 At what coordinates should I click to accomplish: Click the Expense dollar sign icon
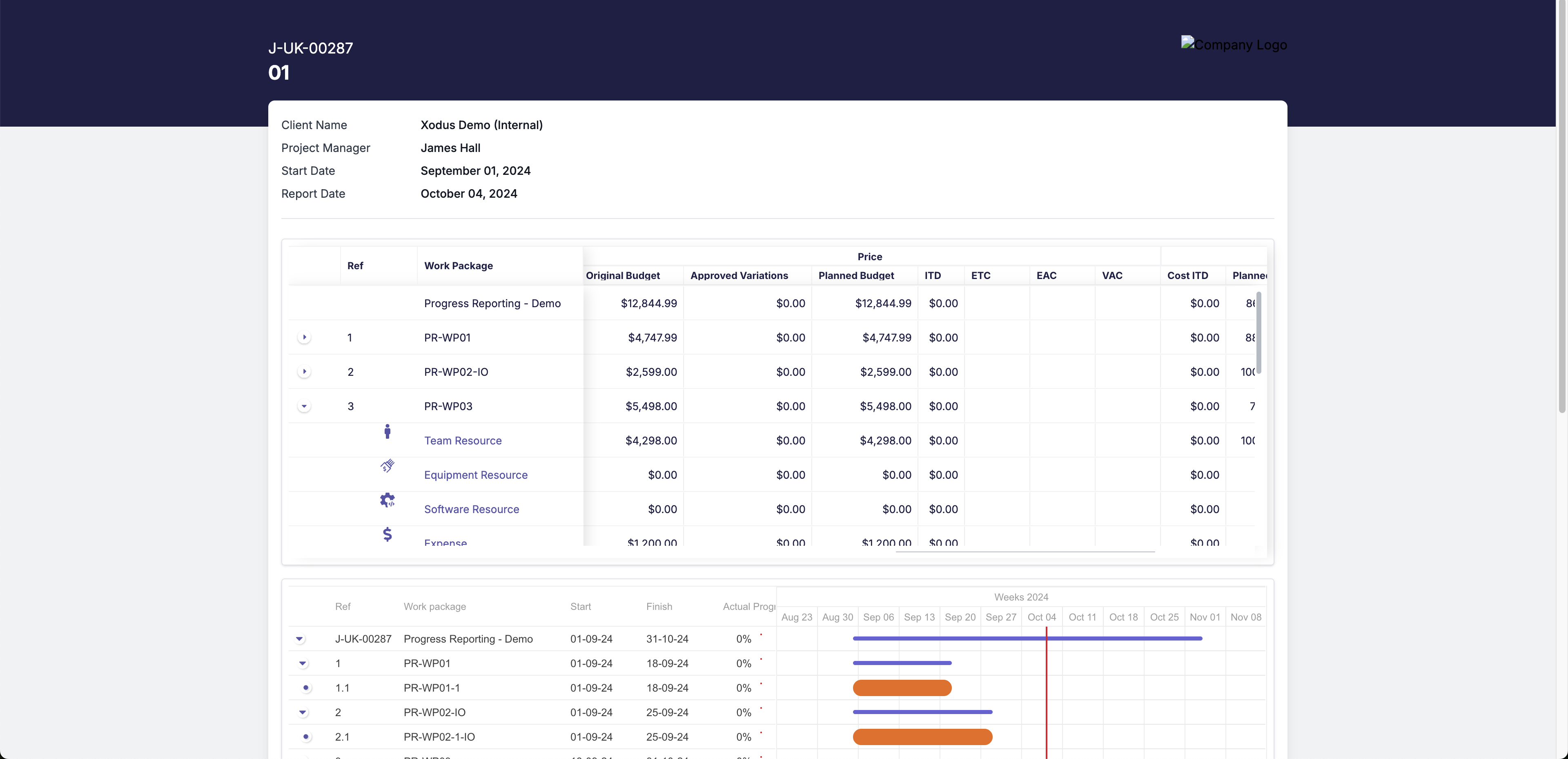click(x=387, y=534)
